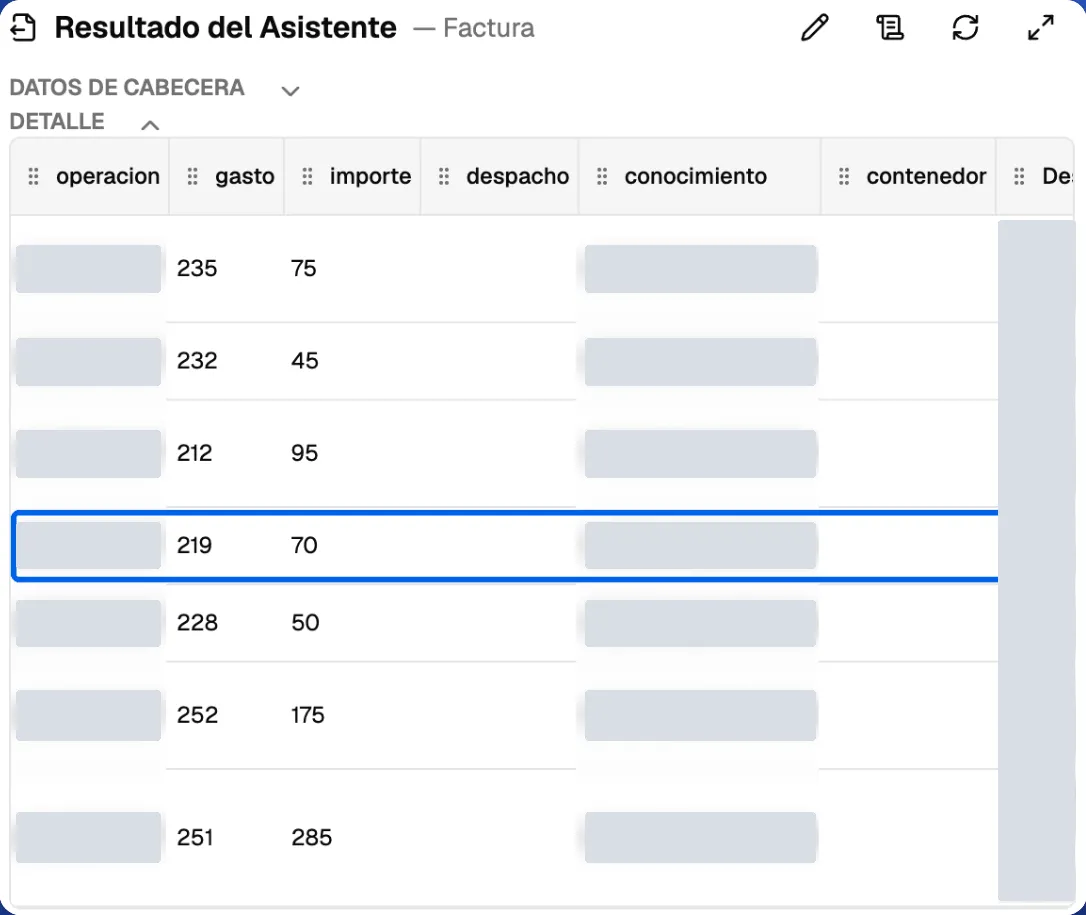Viewport: 1086px width, 915px height.
Task: Click importe cell 175
Action: click(308, 715)
